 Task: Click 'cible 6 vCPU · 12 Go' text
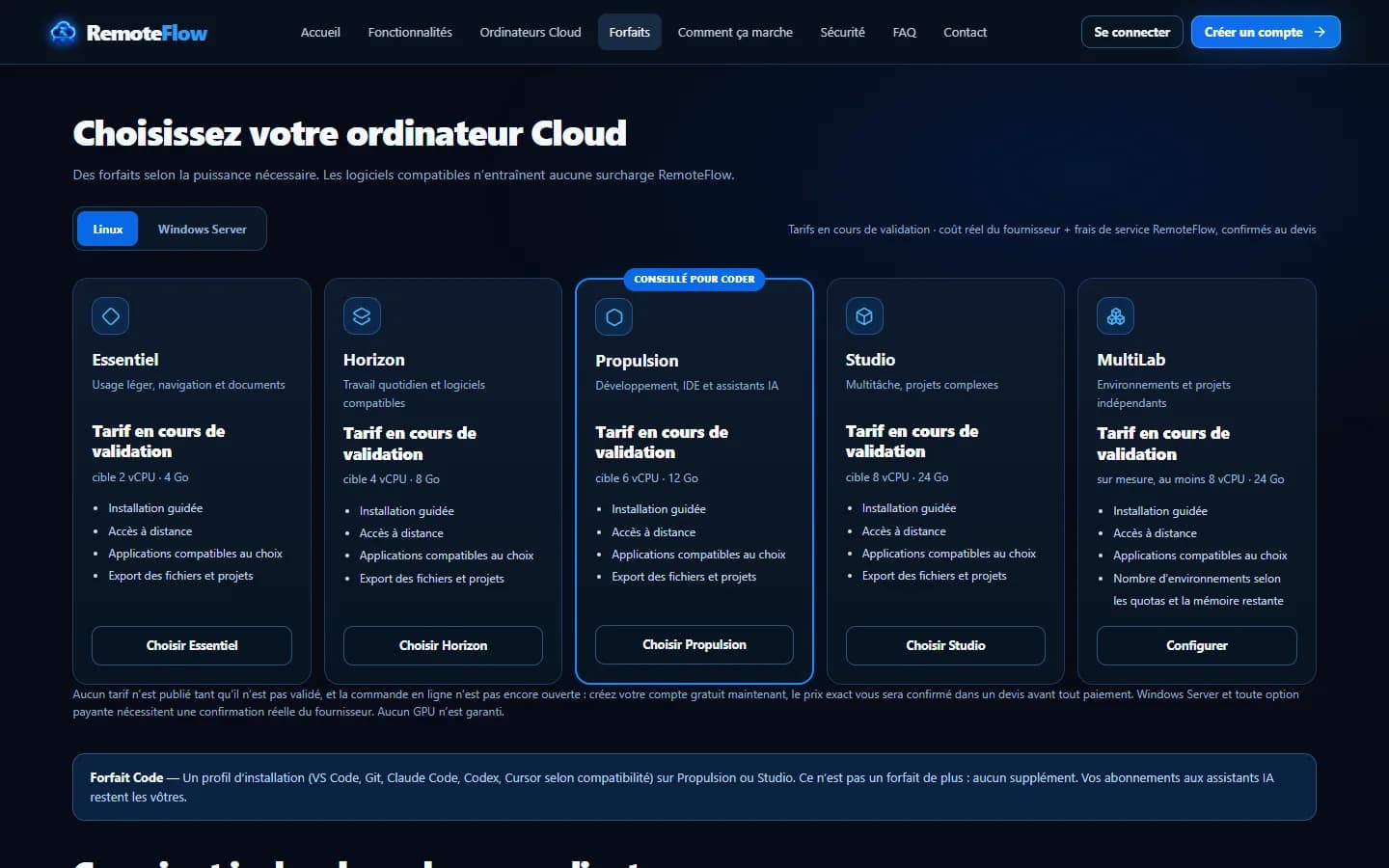pyautogui.click(x=647, y=478)
